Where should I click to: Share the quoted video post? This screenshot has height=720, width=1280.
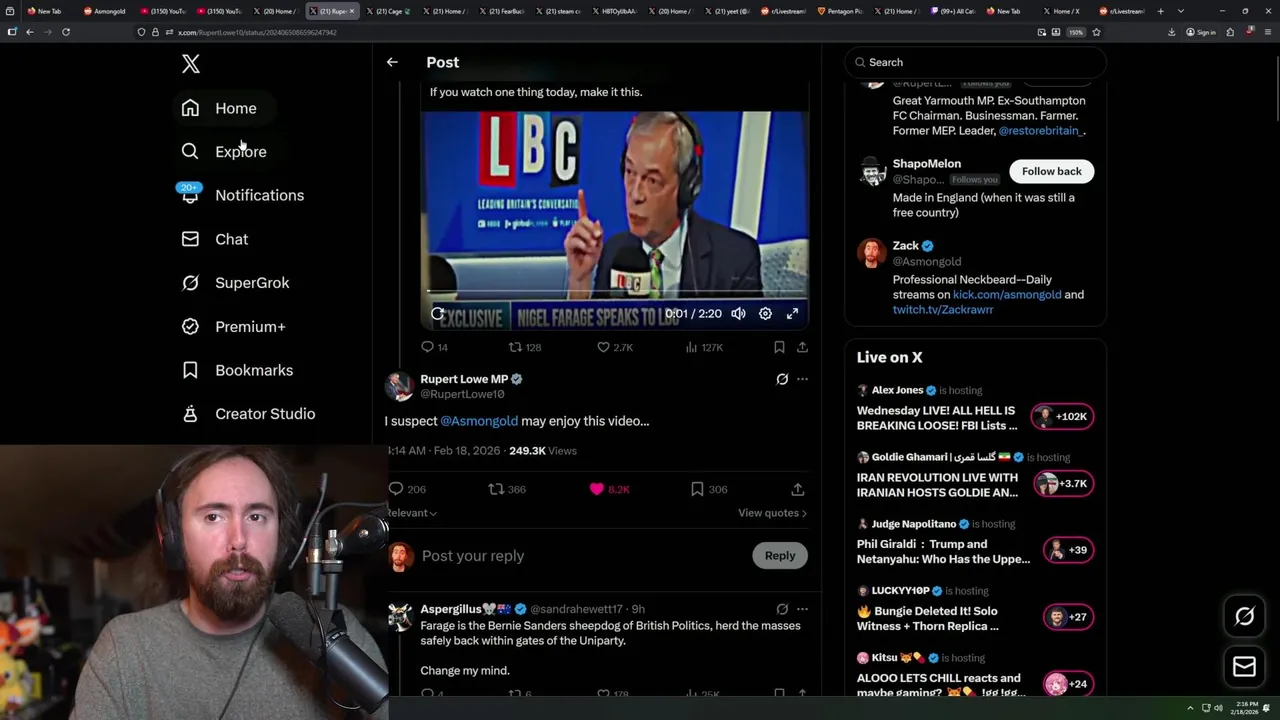[802, 347]
